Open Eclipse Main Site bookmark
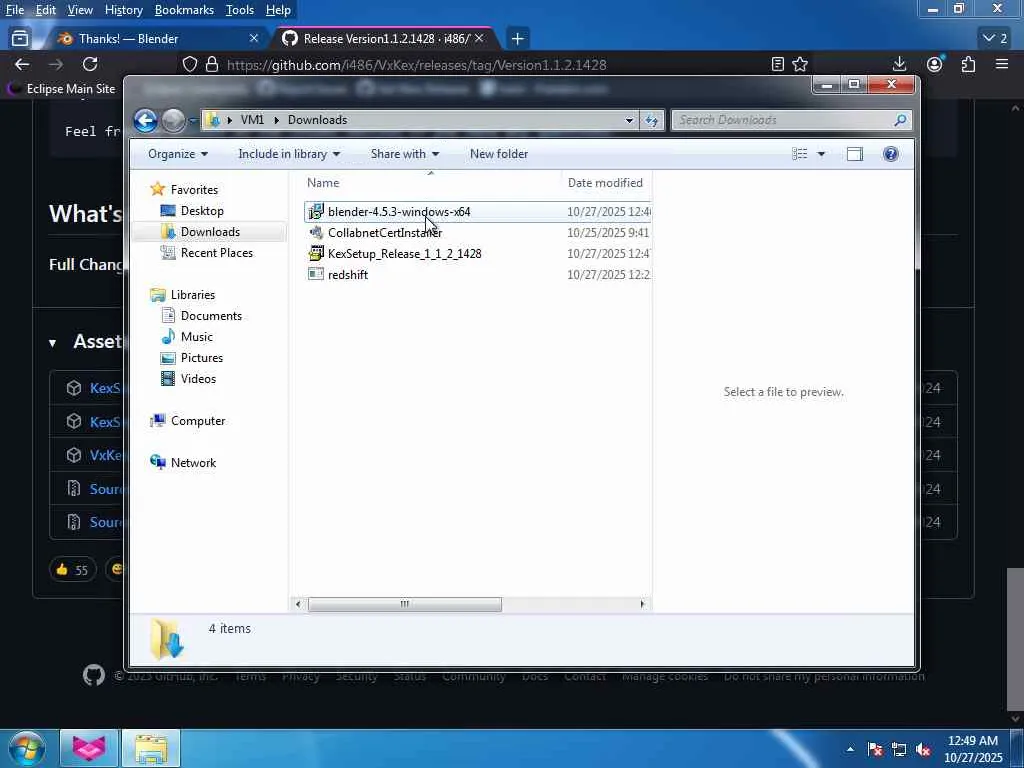 pyautogui.click(x=60, y=89)
